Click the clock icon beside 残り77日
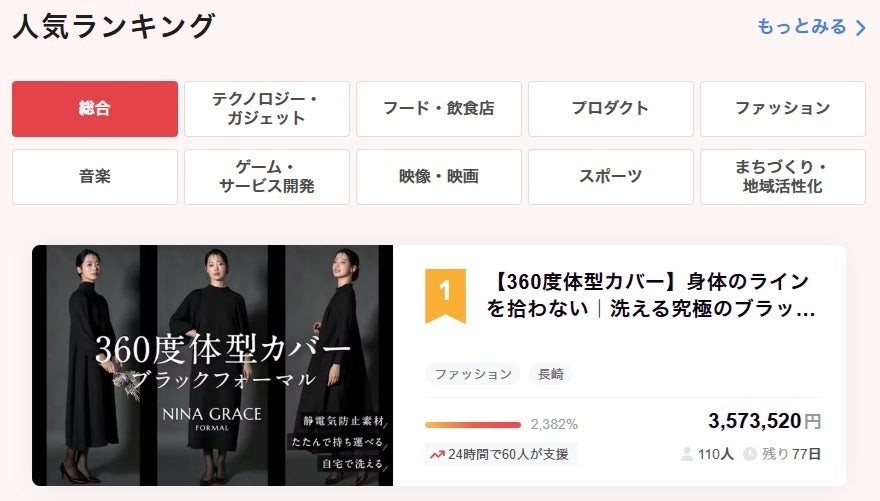 750,454
